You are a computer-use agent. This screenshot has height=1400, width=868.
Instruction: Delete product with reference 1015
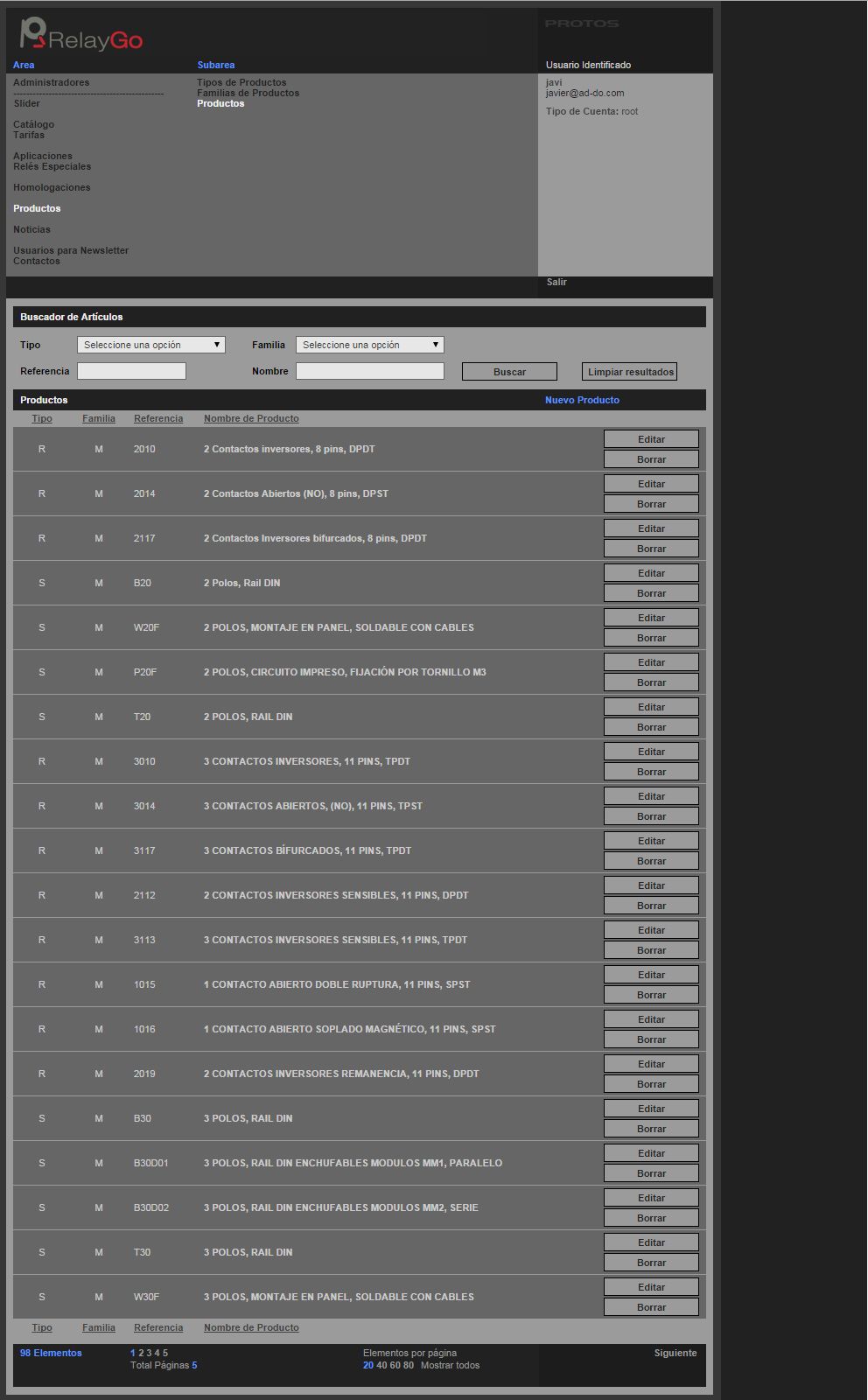tap(651, 995)
